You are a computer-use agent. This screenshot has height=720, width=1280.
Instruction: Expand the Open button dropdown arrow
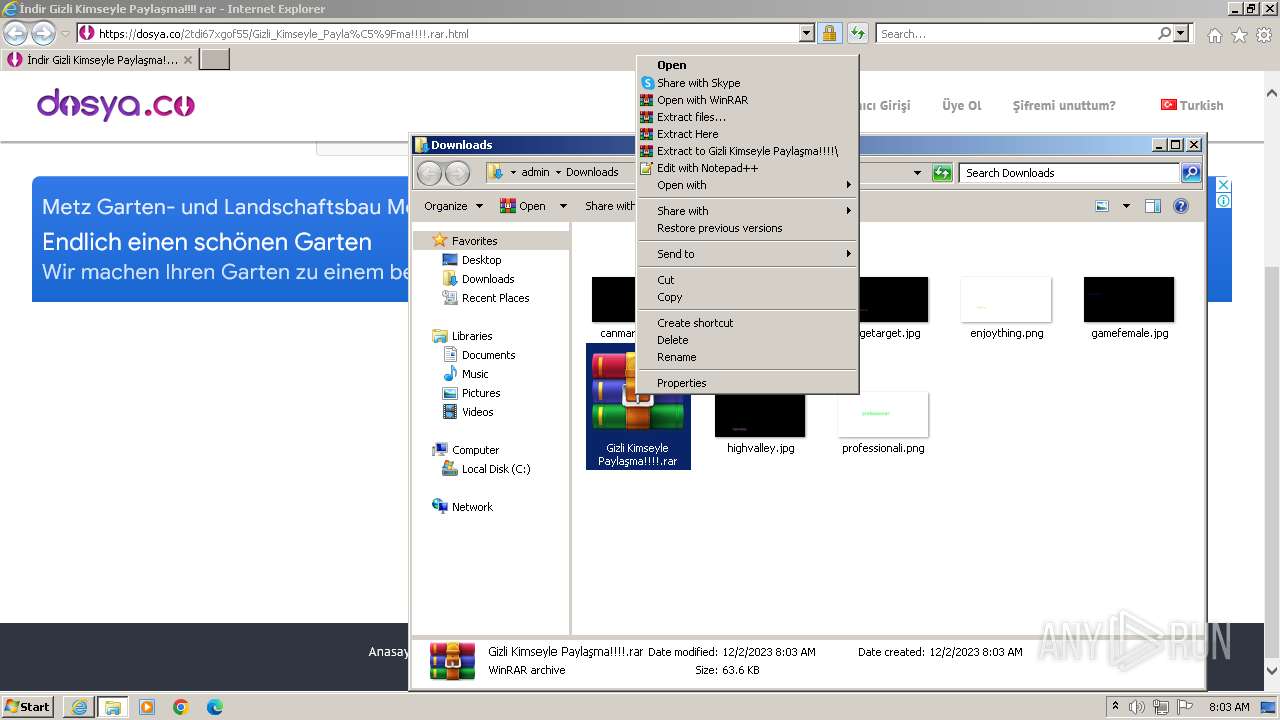pyautogui.click(x=563, y=206)
